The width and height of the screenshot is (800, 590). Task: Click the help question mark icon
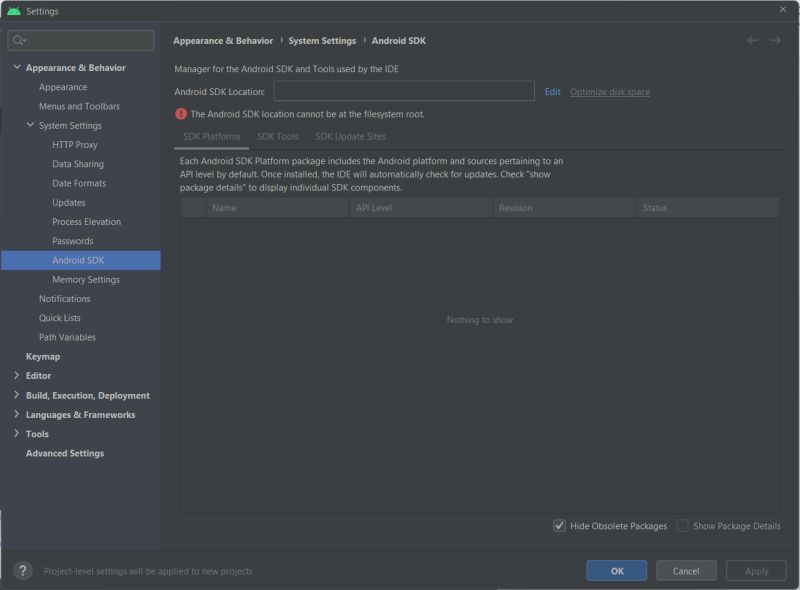pyautogui.click(x=21, y=570)
